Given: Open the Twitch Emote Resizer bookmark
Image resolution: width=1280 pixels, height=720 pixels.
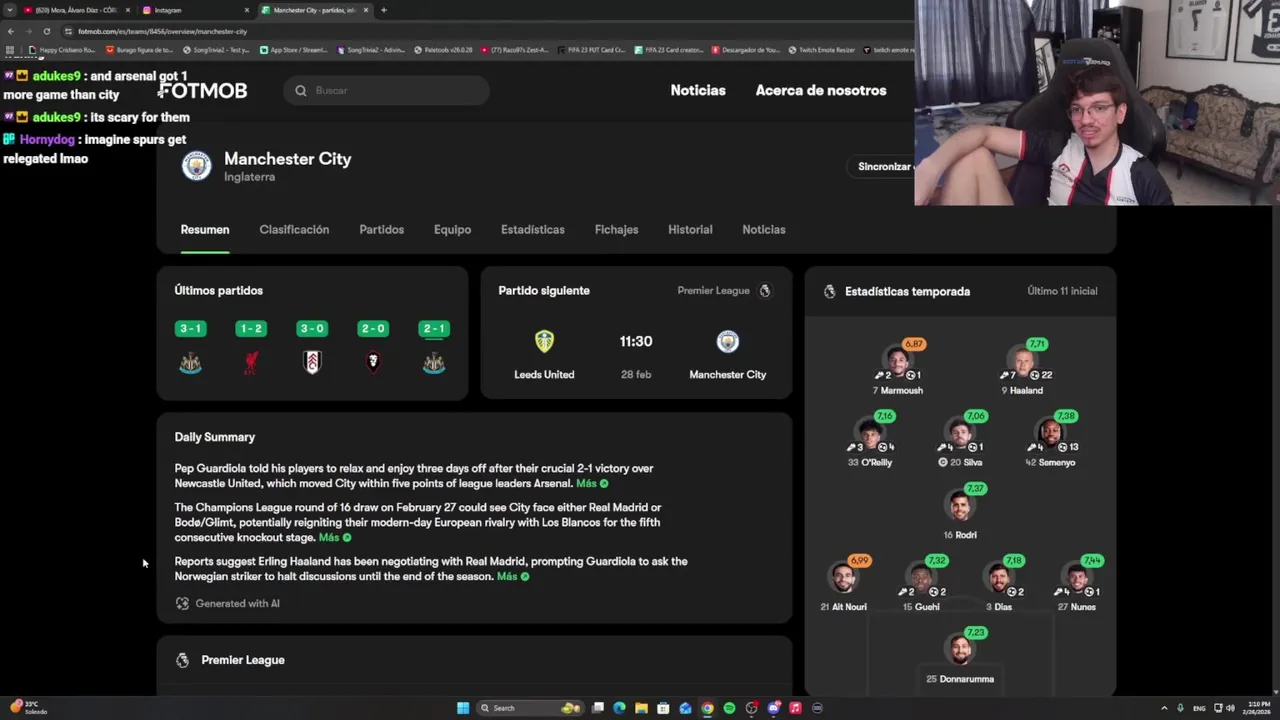Looking at the screenshot, I should tap(822, 50).
